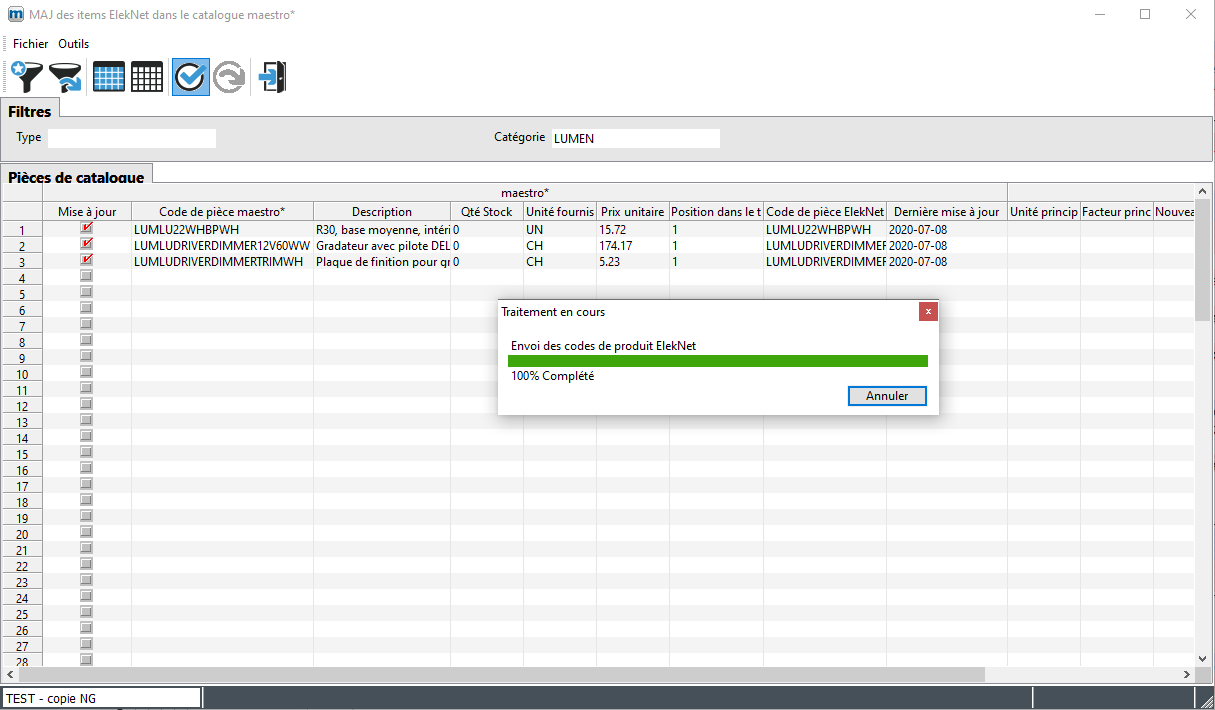Click the maestro* group header
This screenshot has height=710, width=1215.
[x=525, y=191]
